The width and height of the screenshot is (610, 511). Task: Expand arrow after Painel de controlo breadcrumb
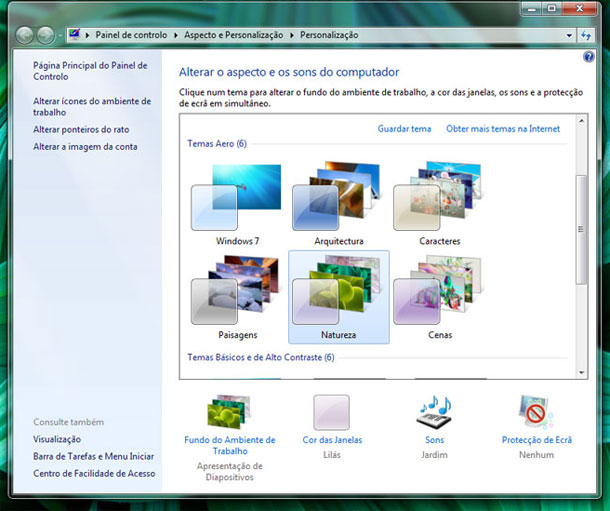(x=176, y=35)
